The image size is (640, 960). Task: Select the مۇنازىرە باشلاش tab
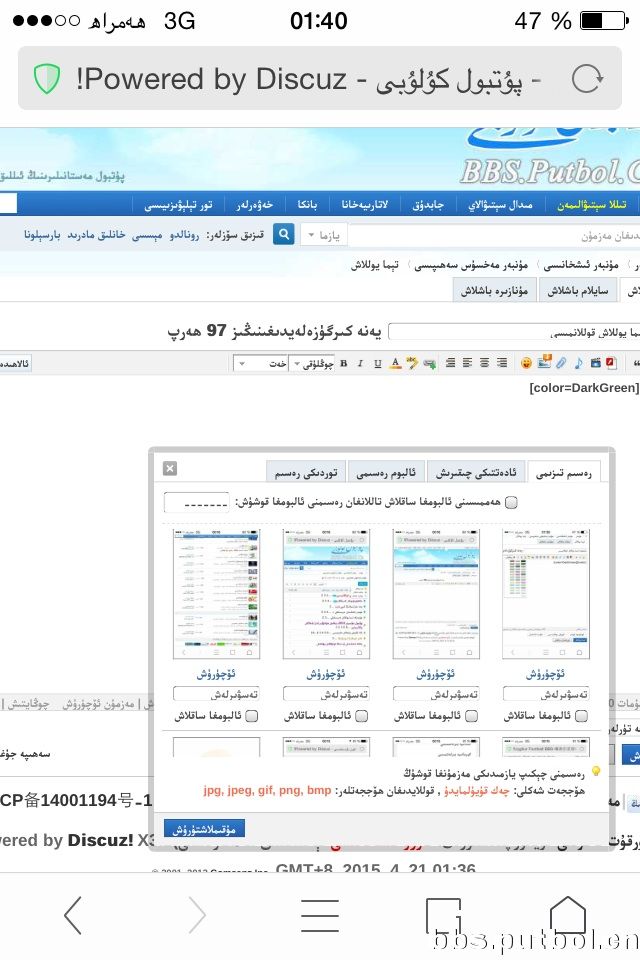494,290
